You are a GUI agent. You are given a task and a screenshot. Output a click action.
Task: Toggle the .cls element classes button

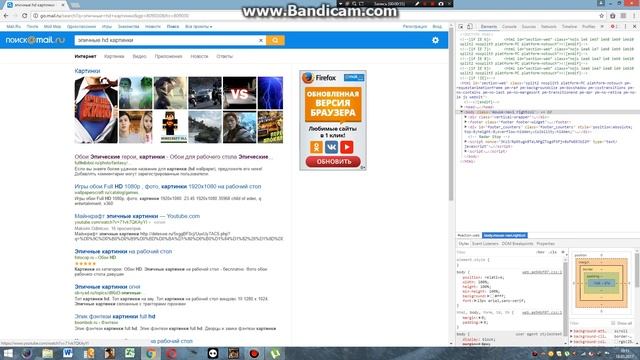553,252
